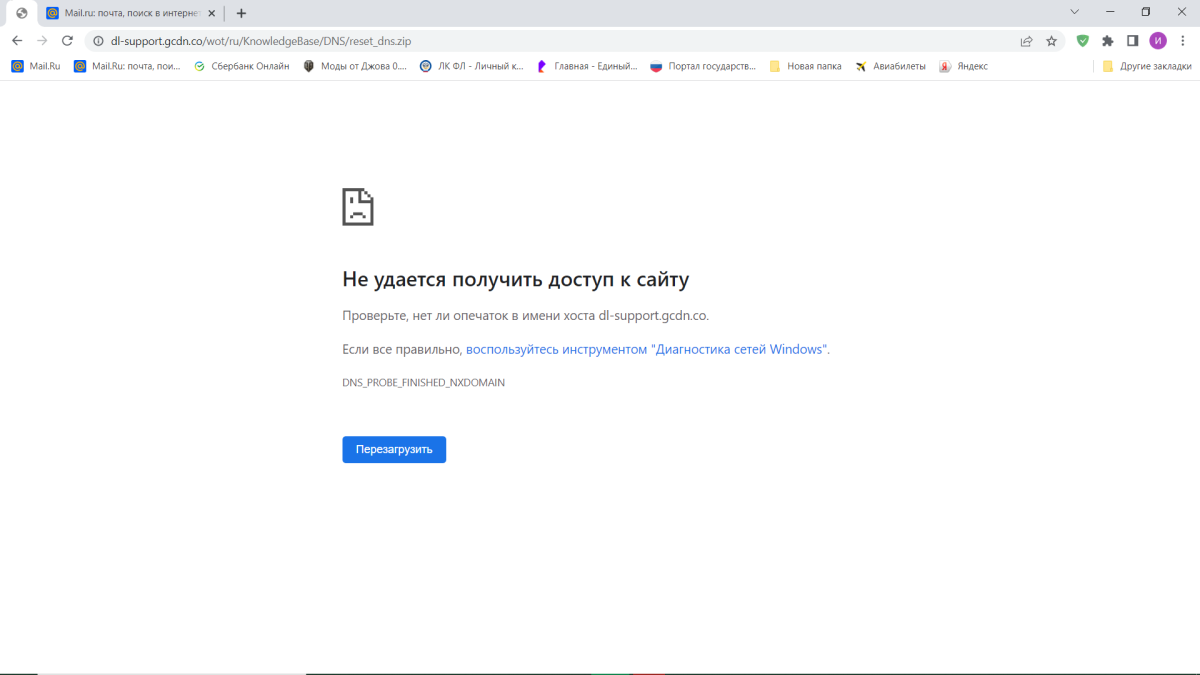Open the purple profile avatar
The image size is (1200, 675).
coord(1158,41)
